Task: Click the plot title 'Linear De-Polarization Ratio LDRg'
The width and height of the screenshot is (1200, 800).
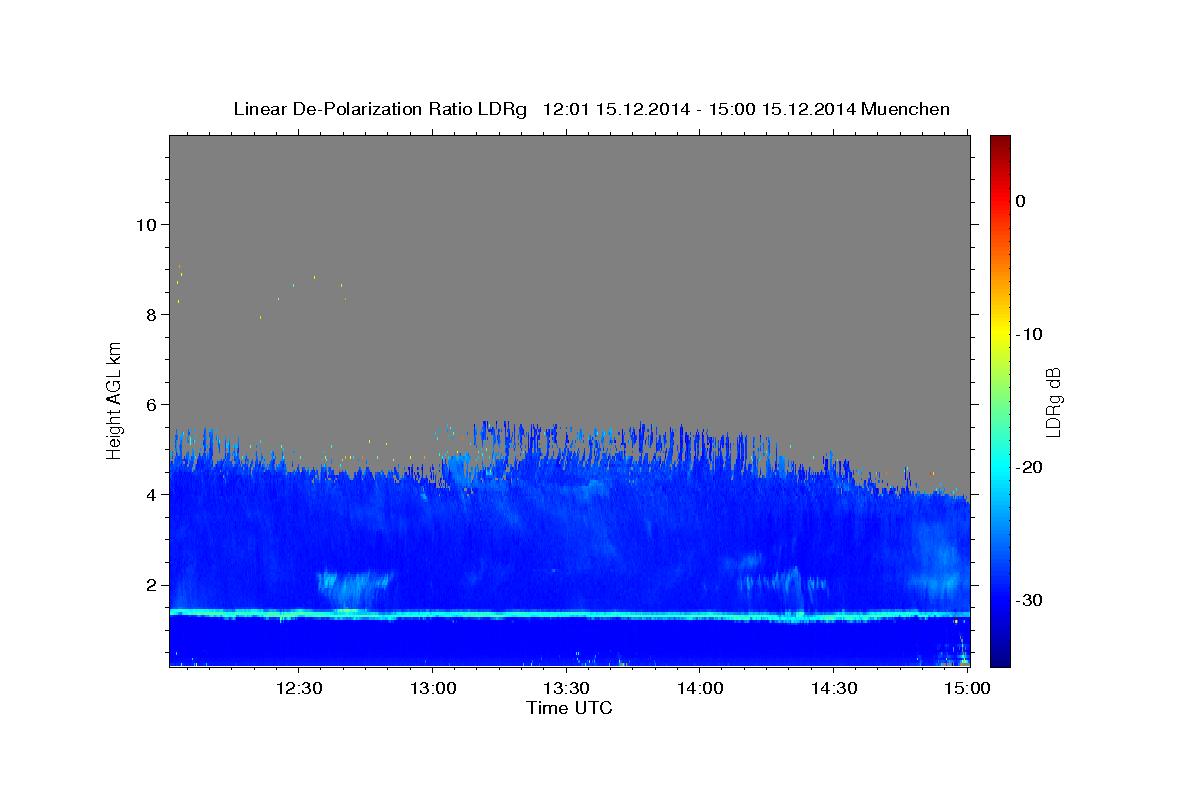Action: tap(379, 109)
